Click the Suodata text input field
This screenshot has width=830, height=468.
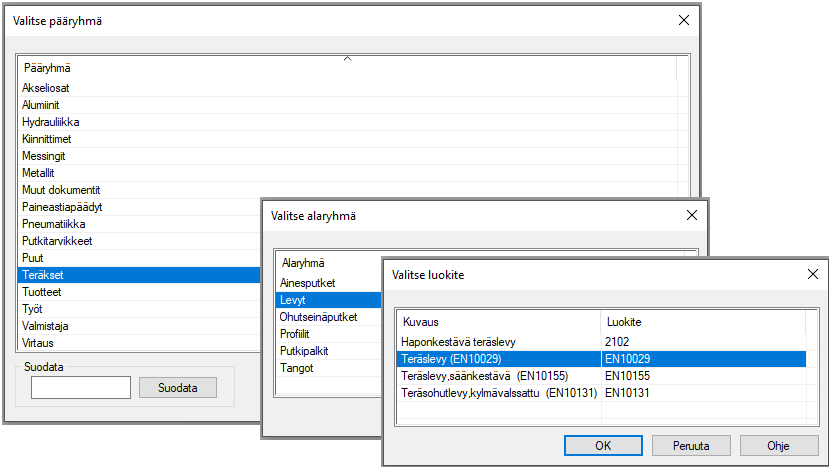(x=81, y=387)
